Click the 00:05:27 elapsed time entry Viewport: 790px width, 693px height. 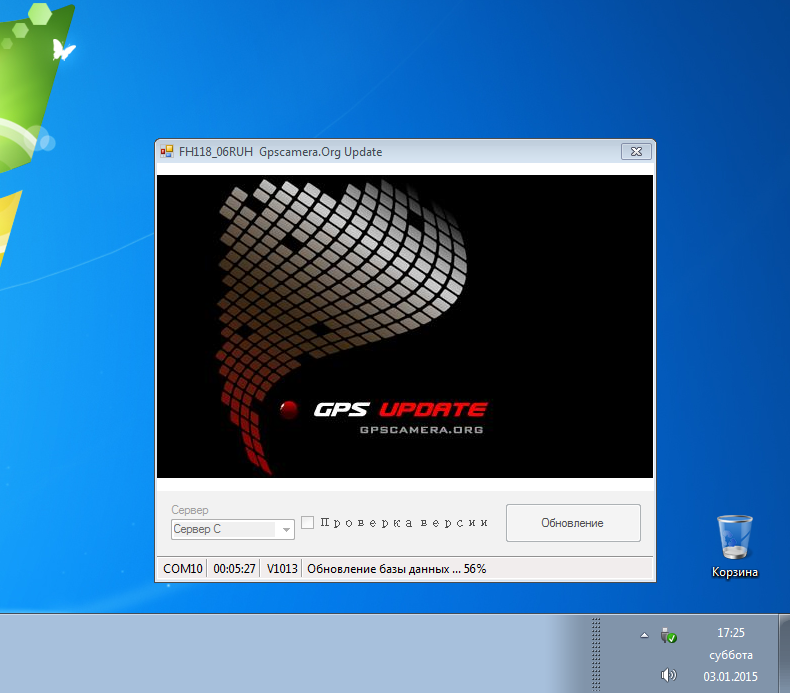[x=234, y=569]
